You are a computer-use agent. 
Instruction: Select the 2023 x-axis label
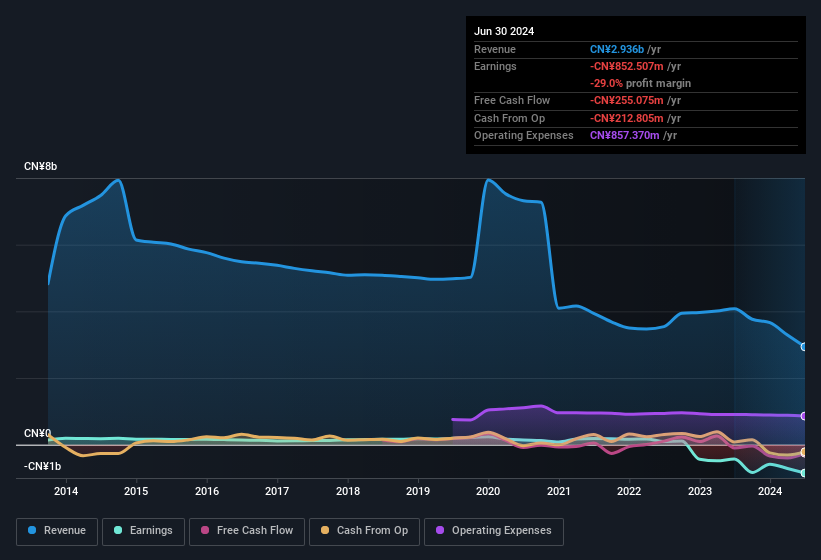[700, 491]
